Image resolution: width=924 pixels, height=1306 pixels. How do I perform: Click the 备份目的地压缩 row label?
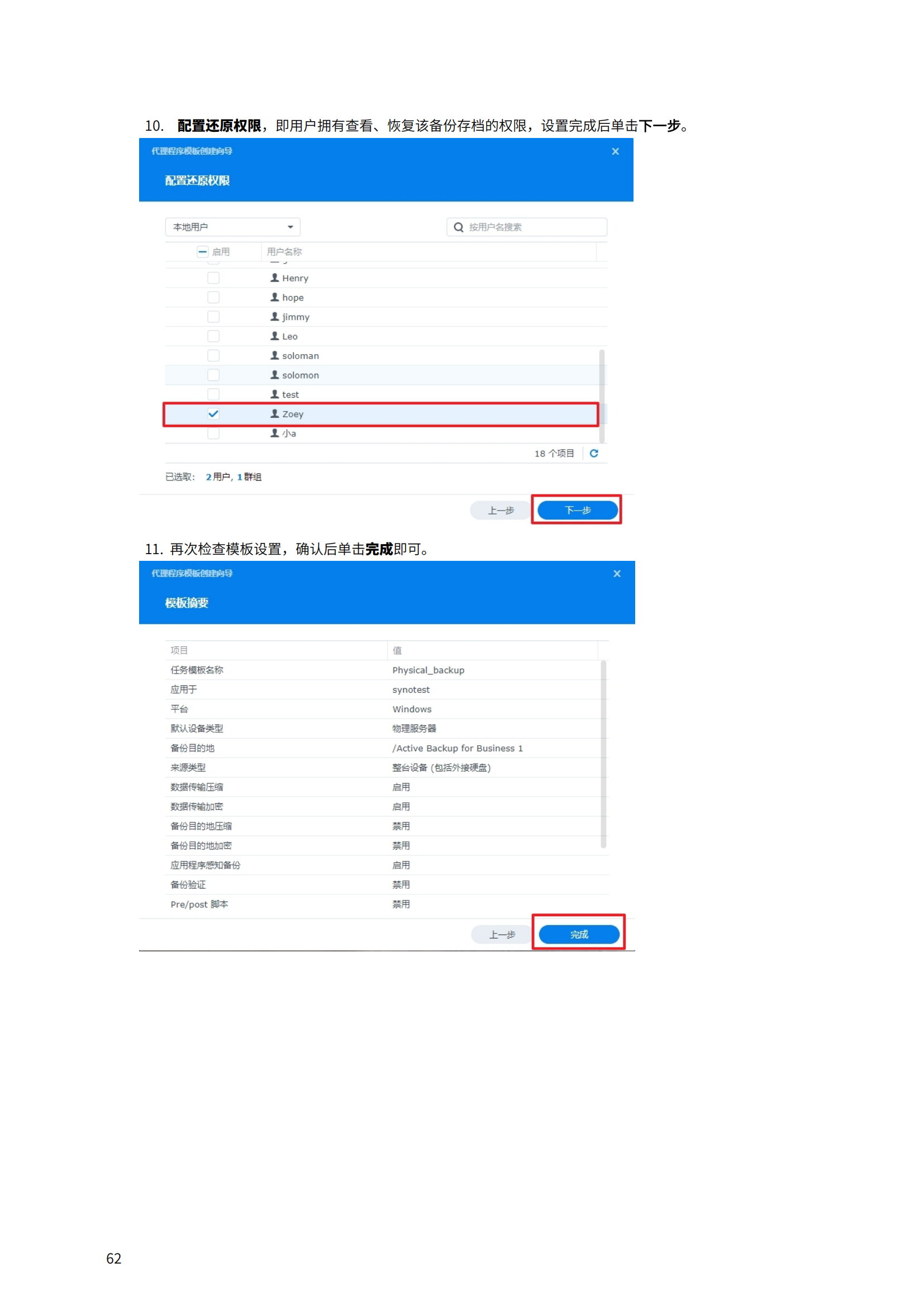(x=202, y=826)
